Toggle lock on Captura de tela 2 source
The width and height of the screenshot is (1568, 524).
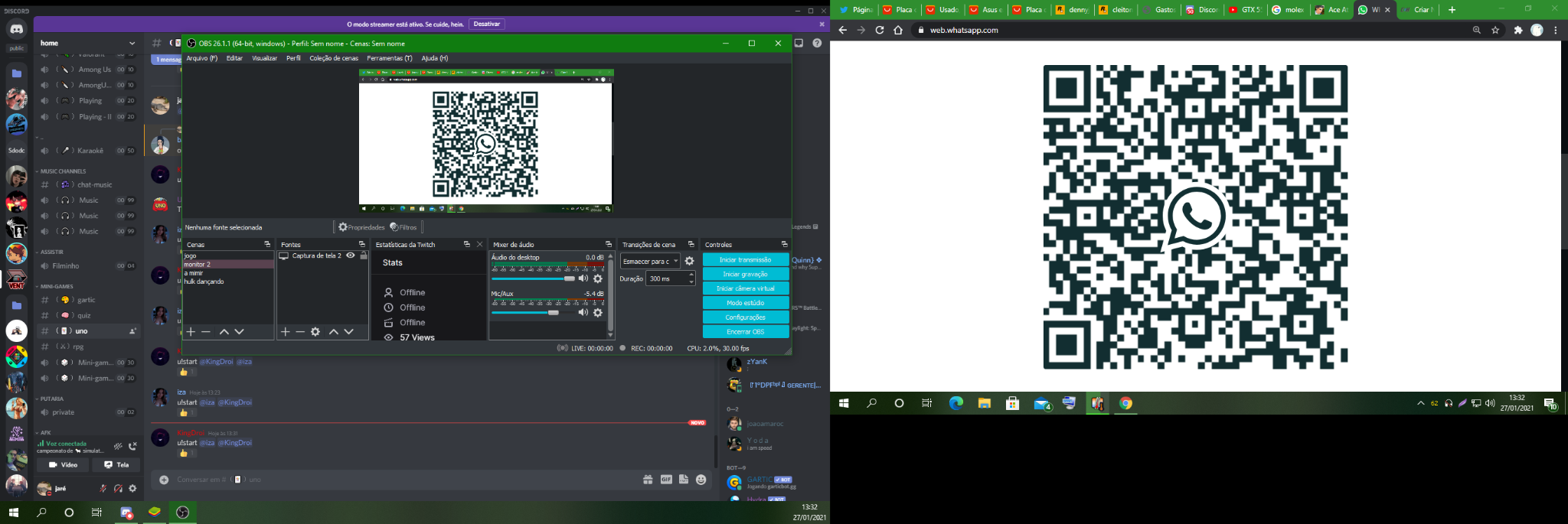tap(364, 255)
